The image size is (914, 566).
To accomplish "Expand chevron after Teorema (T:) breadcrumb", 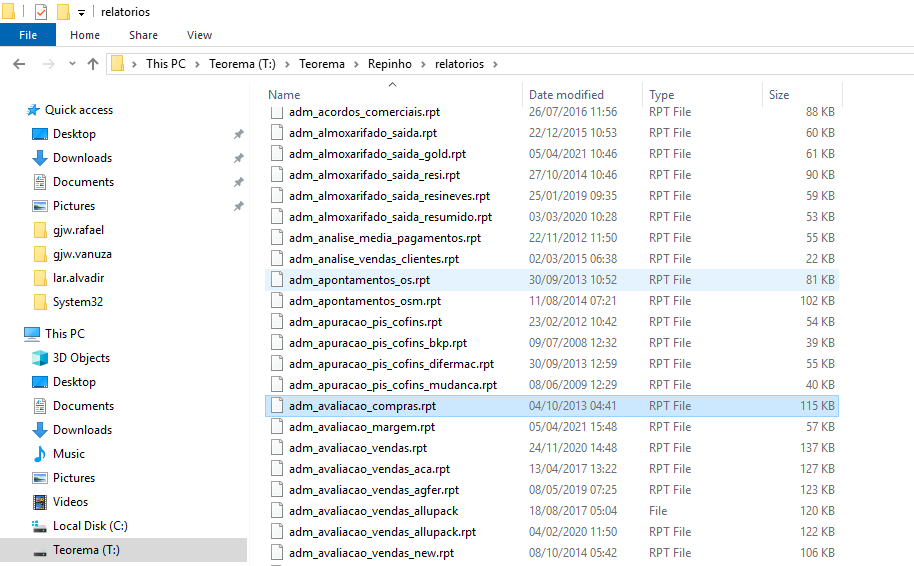I will (287, 64).
